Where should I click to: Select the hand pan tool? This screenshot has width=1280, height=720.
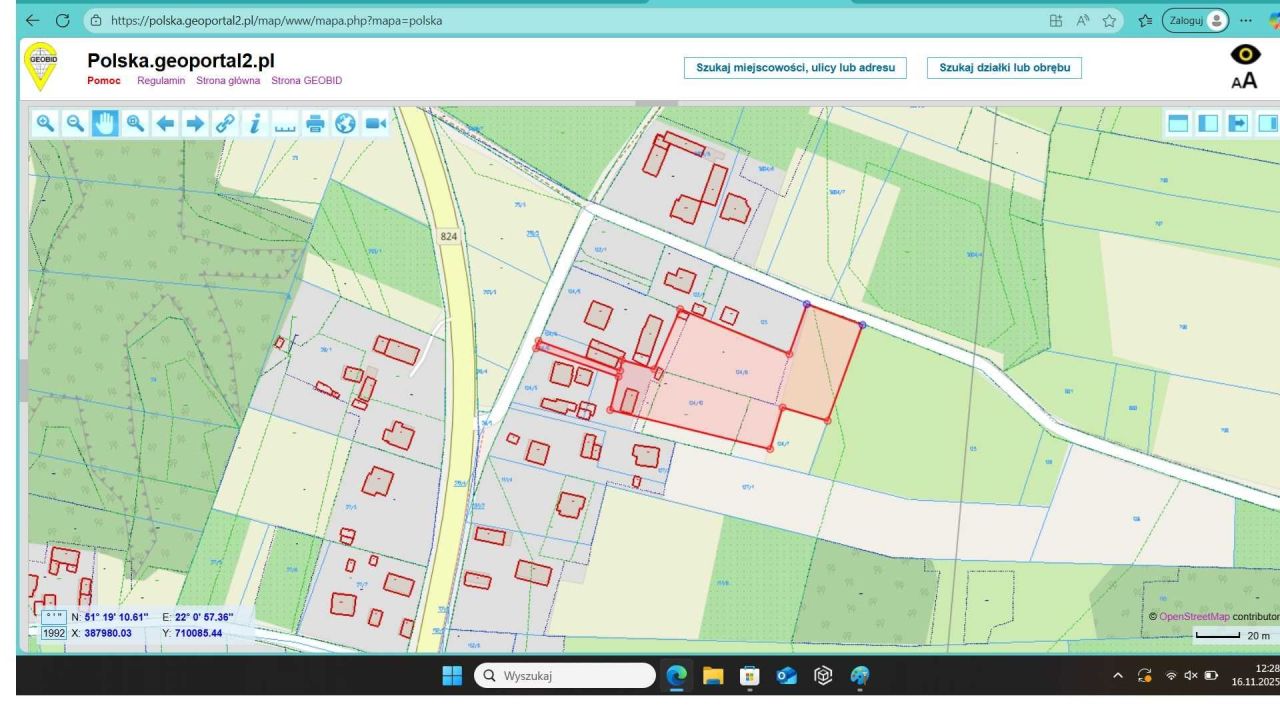pos(104,123)
